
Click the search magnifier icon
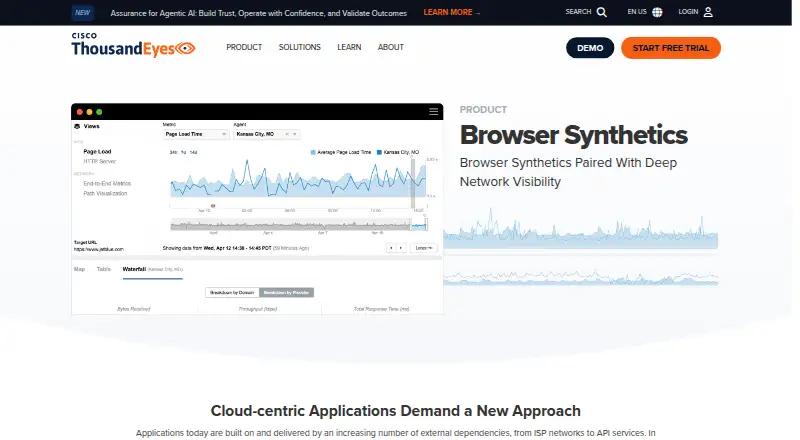point(602,12)
